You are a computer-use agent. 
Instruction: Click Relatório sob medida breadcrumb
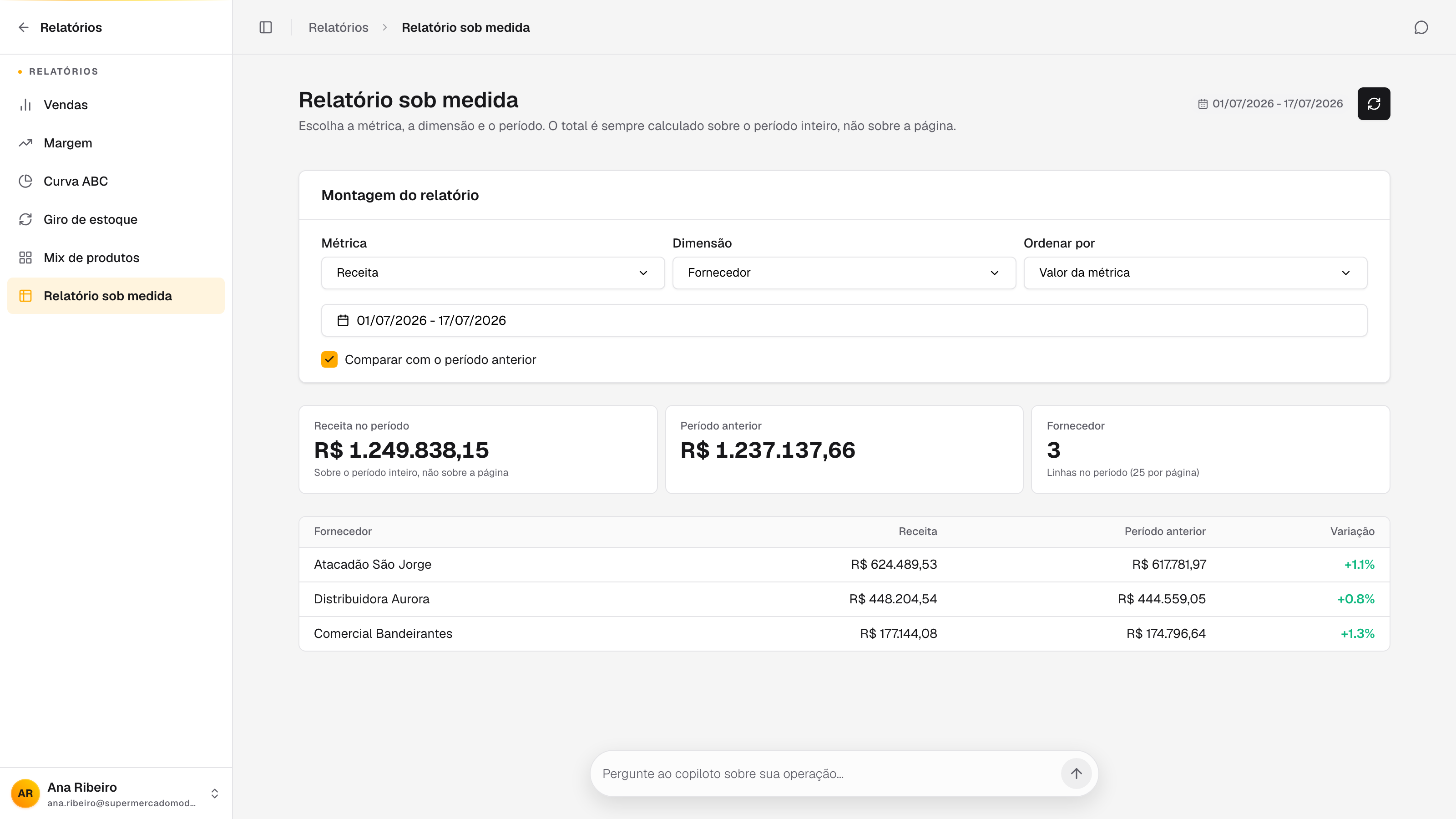coord(466,27)
